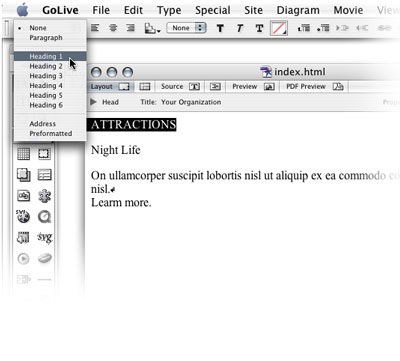The width and height of the screenshot is (400, 361).
Task: Select the Java Applet play icon
Action: [23, 259]
